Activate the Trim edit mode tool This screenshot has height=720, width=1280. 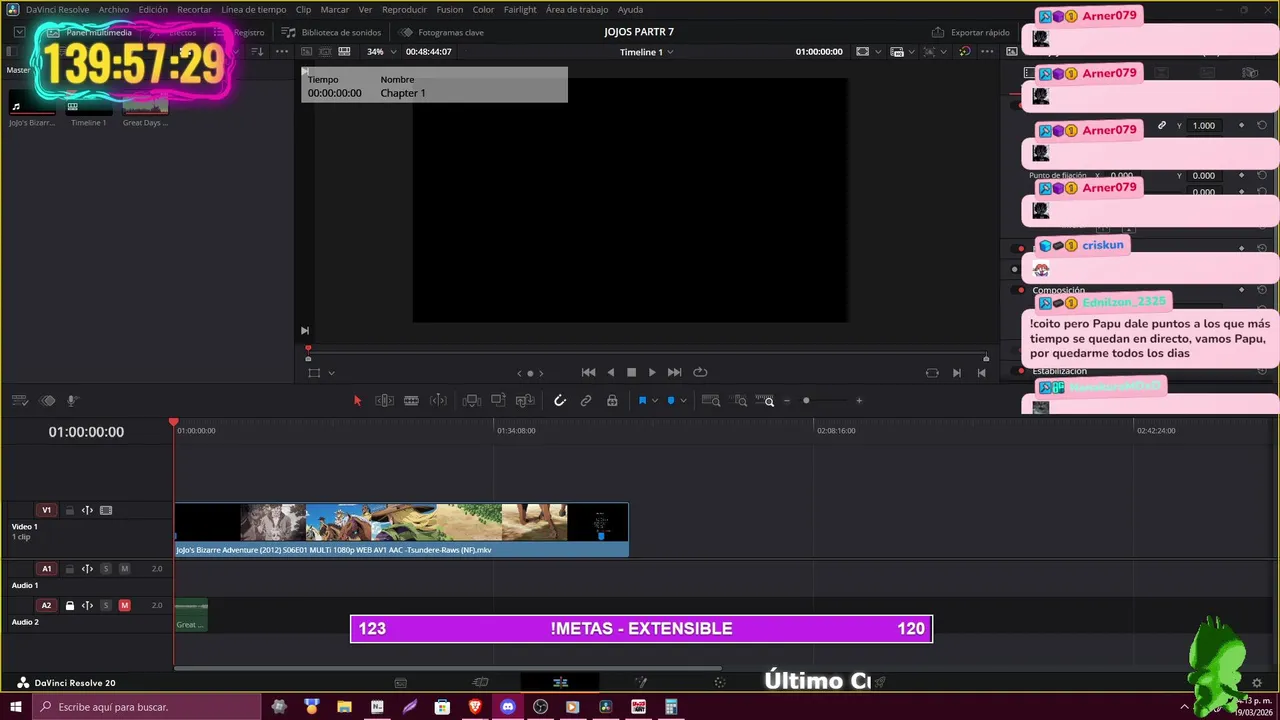(384, 401)
